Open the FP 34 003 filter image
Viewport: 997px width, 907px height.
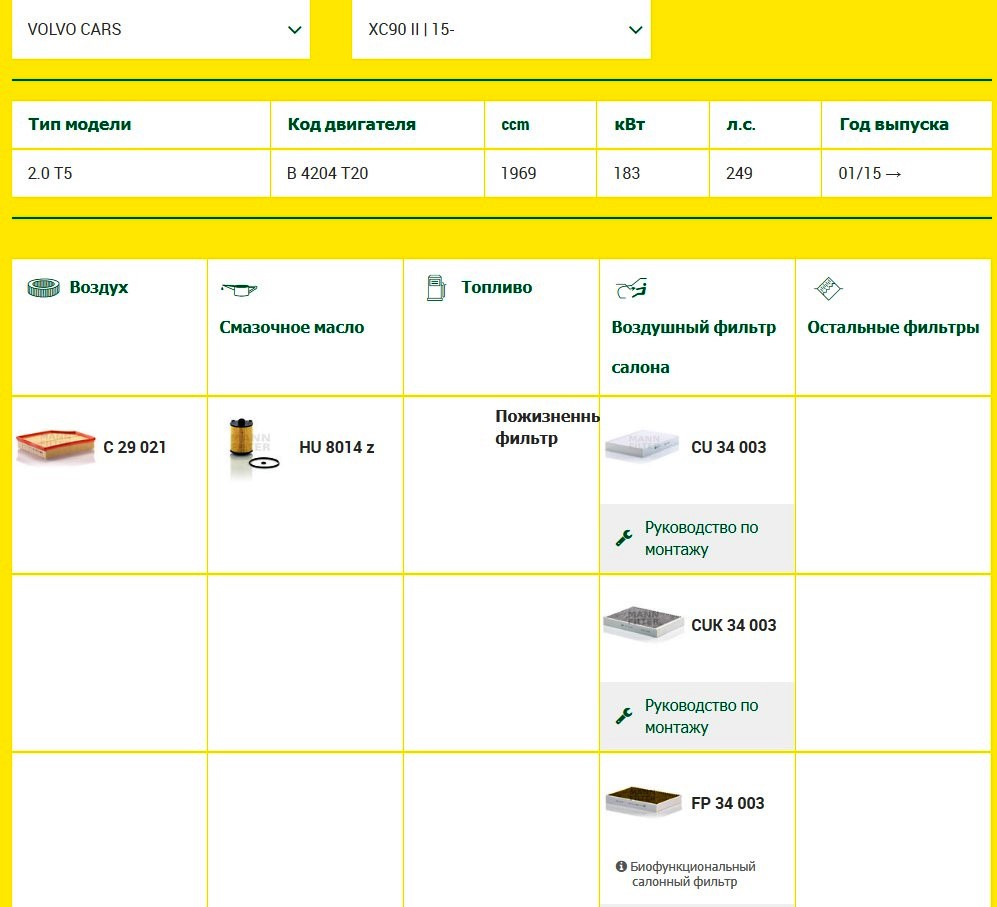click(x=643, y=802)
